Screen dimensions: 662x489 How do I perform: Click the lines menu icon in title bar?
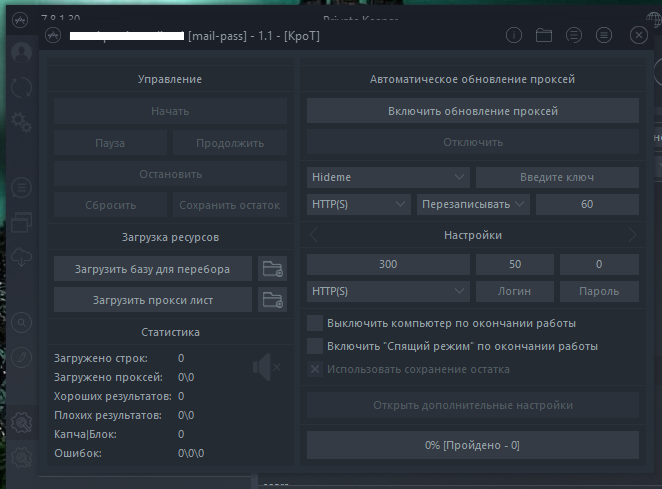coord(604,35)
